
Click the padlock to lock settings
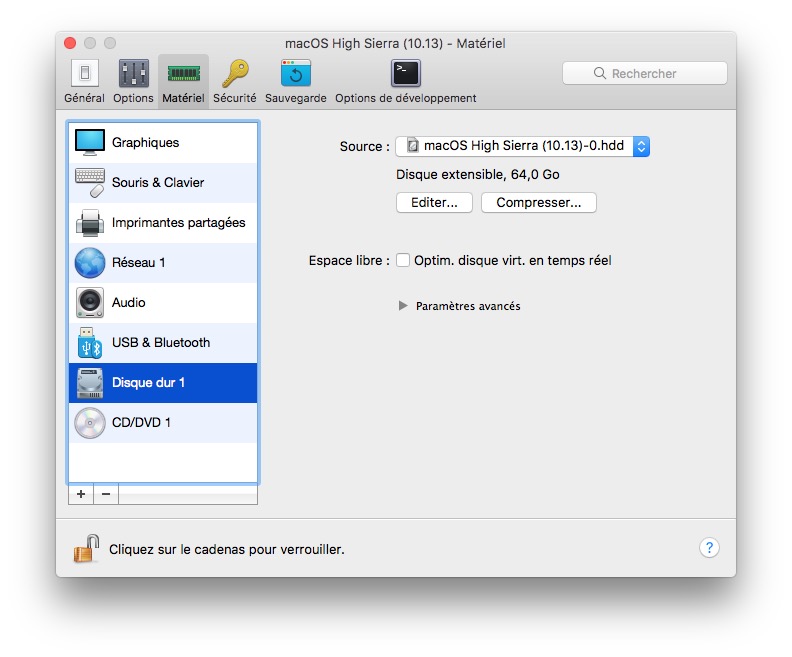coord(86,548)
